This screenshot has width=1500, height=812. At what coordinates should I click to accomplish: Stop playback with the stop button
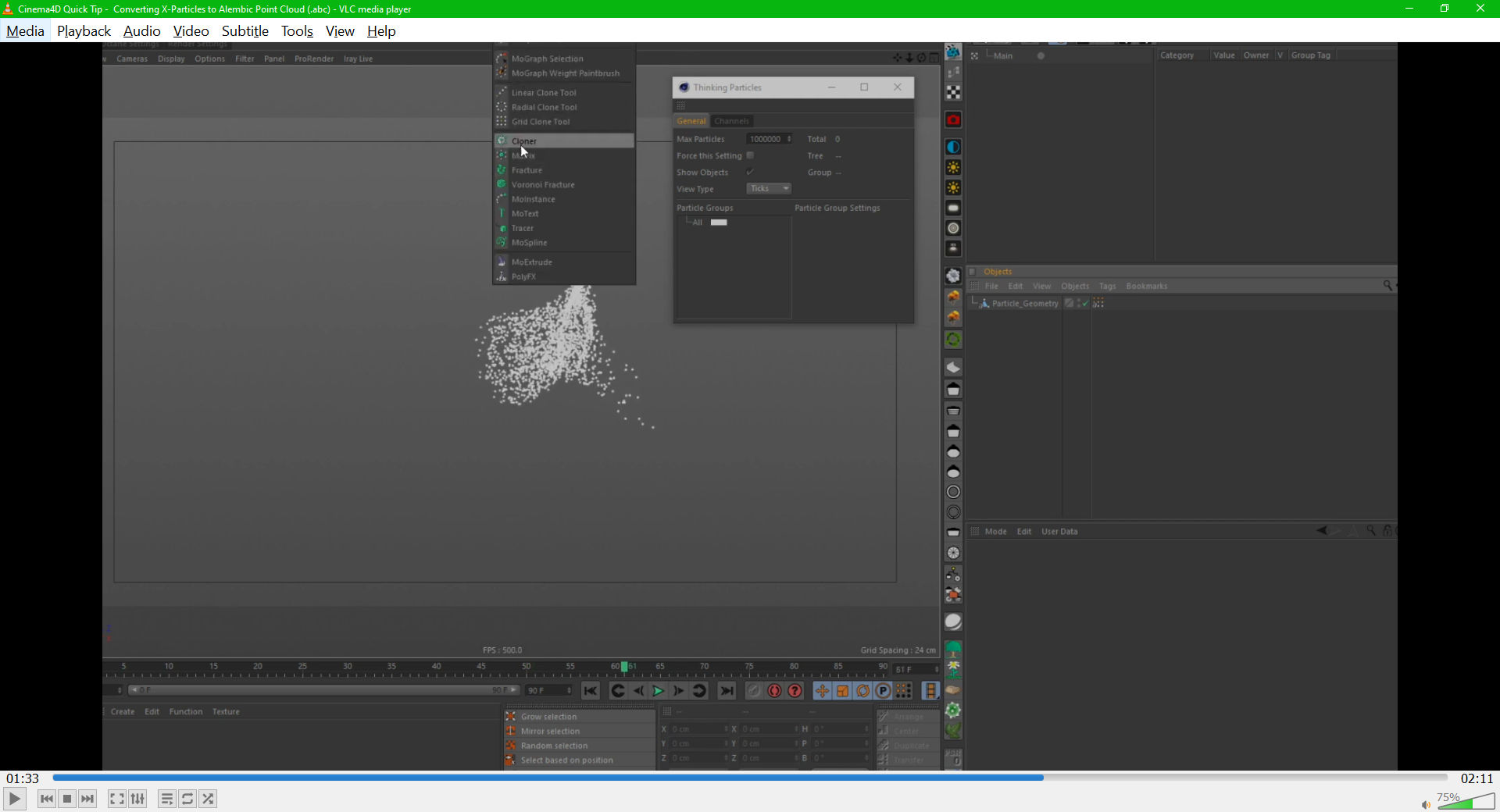[x=67, y=799]
